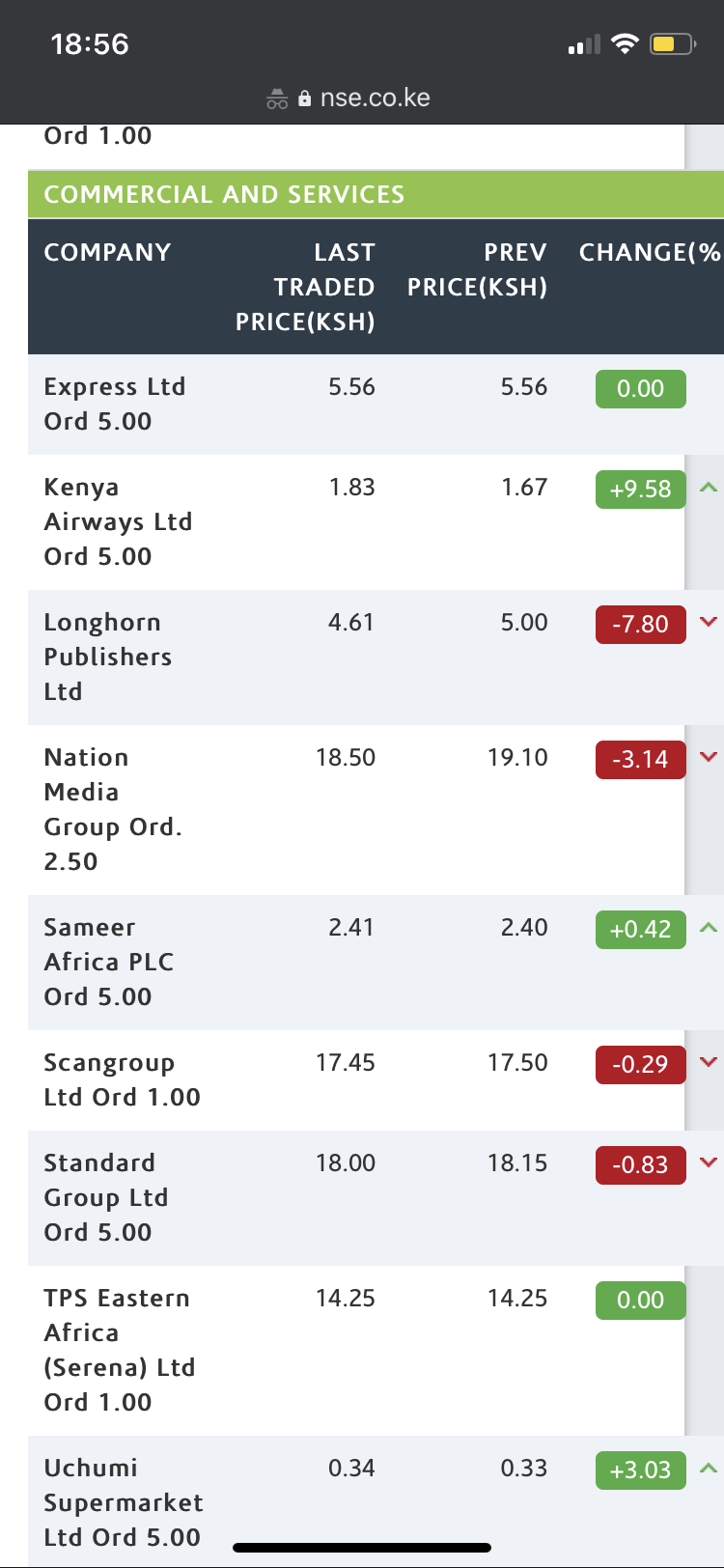This screenshot has width=724, height=1568.
Task: Open the nse.co.ke address bar
Action: [362, 98]
